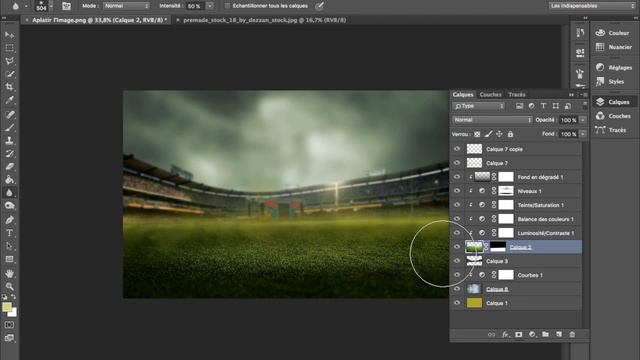Click the link layers icon
The image size is (640, 360).
(x=491, y=334)
